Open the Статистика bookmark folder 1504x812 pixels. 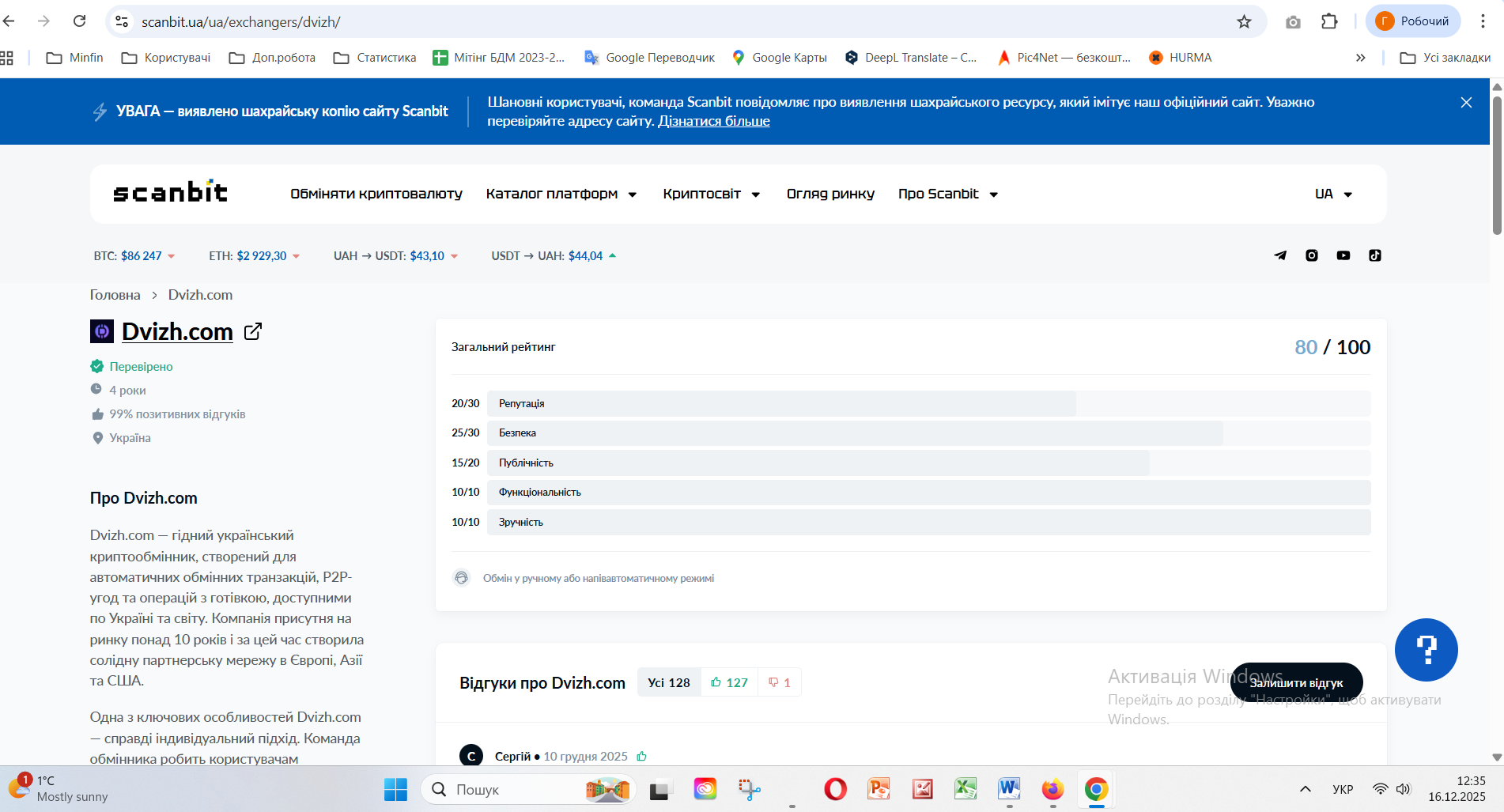pyautogui.click(x=375, y=58)
